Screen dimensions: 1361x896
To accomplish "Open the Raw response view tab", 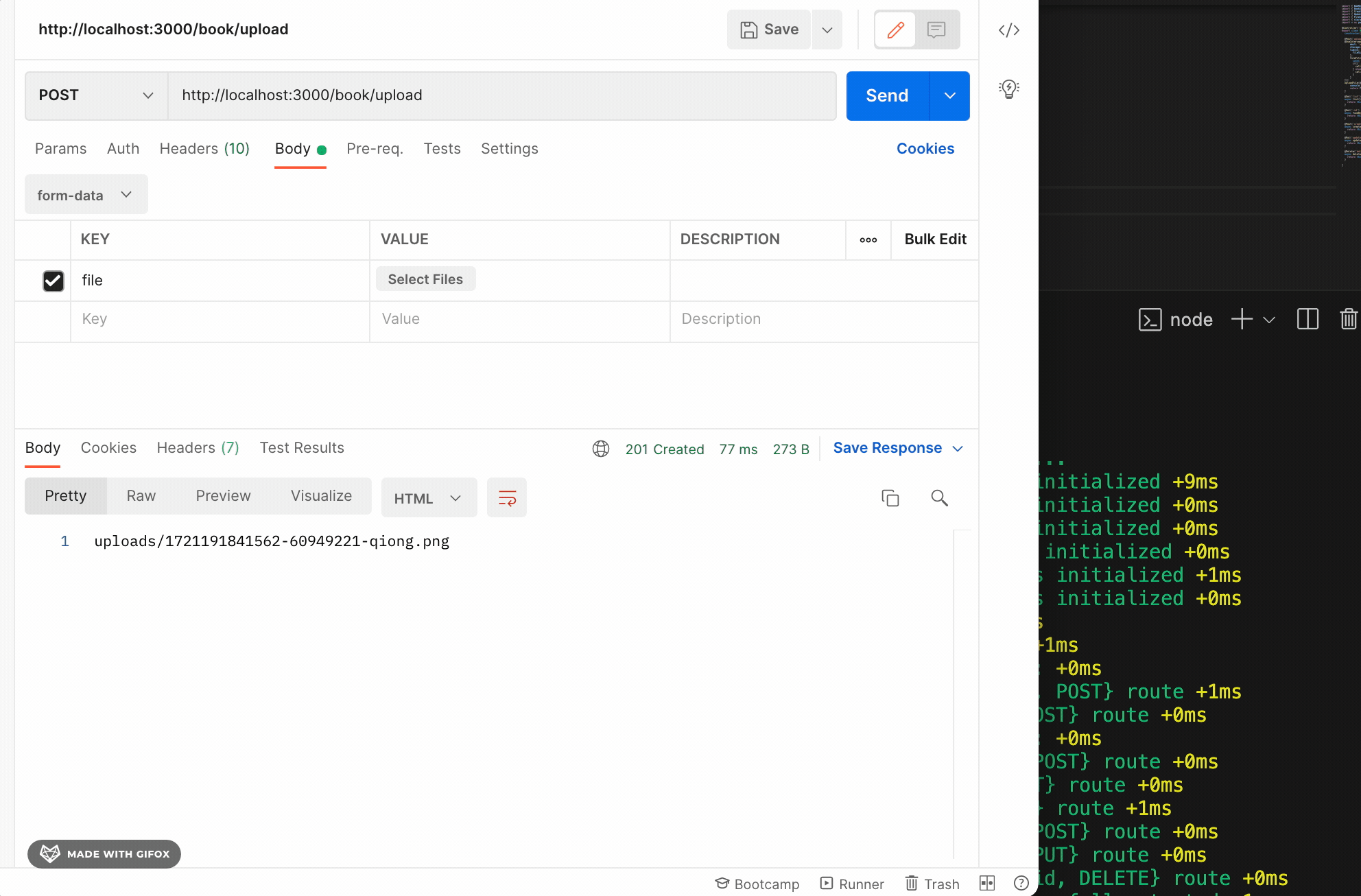I will pos(141,496).
